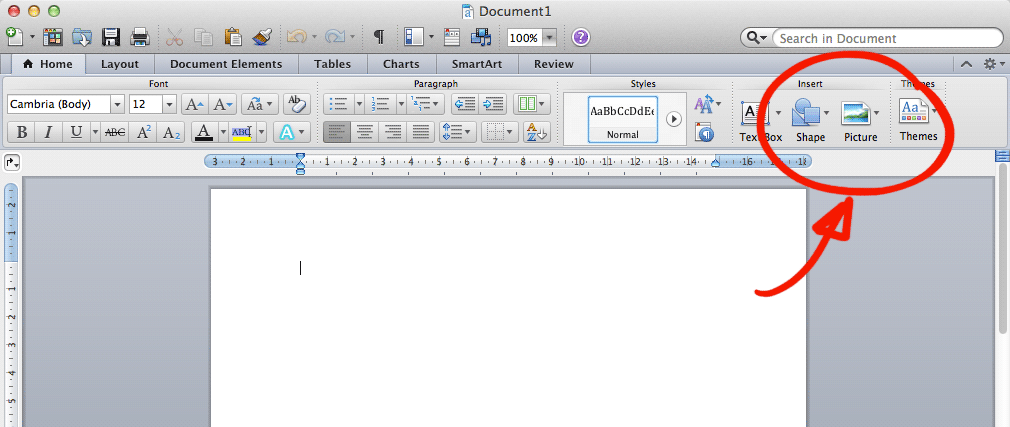Open the SmartArt tab
The height and width of the screenshot is (427, 1010).
[x=477, y=64]
